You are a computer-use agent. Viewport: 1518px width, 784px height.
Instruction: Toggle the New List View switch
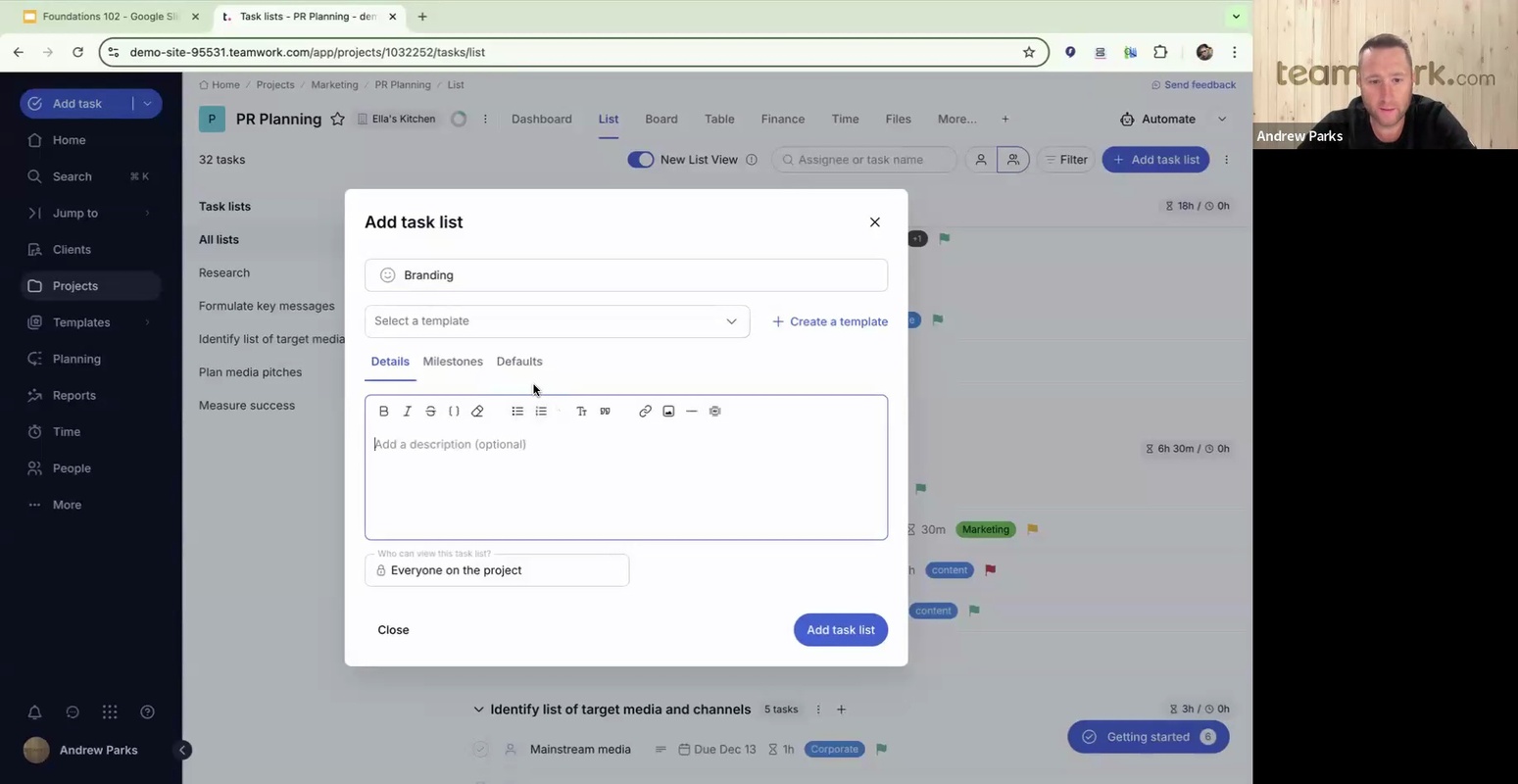(x=641, y=160)
